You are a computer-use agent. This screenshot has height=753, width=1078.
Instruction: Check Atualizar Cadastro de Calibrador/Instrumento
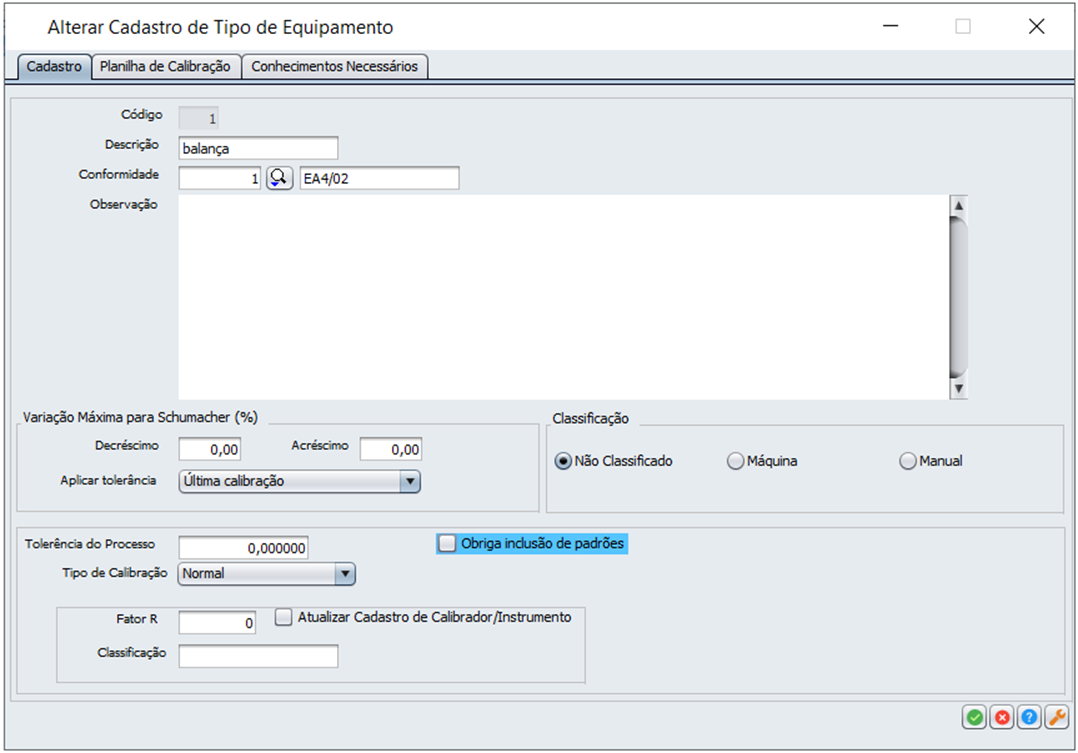pos(283,617)
